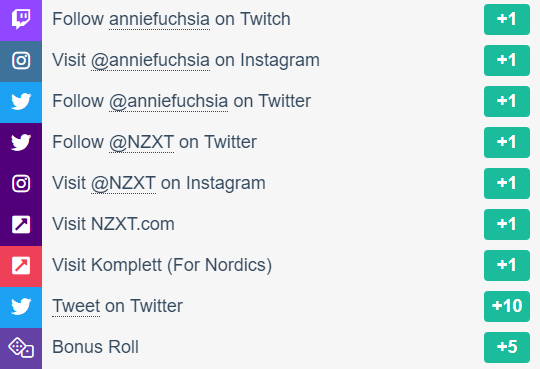Viewport: 540px width, 369px height.
Task: Select Visit Komplett (For Nordics) entry
Action: [162, 265]
